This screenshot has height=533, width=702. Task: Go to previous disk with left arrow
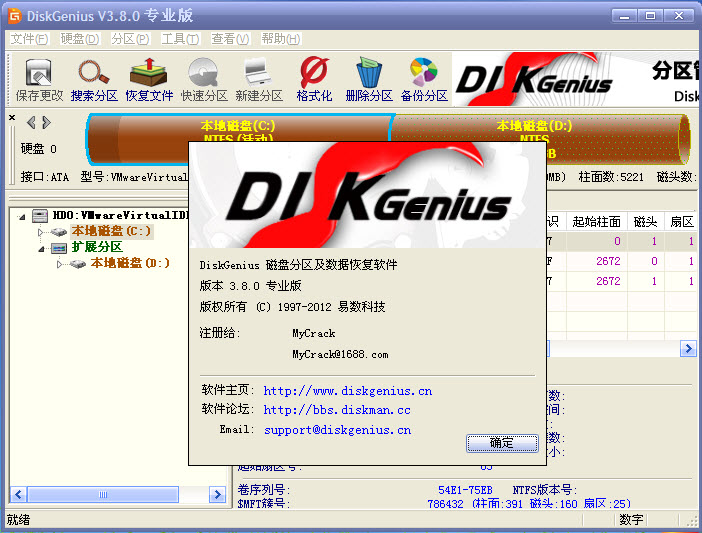click(31, 123)
